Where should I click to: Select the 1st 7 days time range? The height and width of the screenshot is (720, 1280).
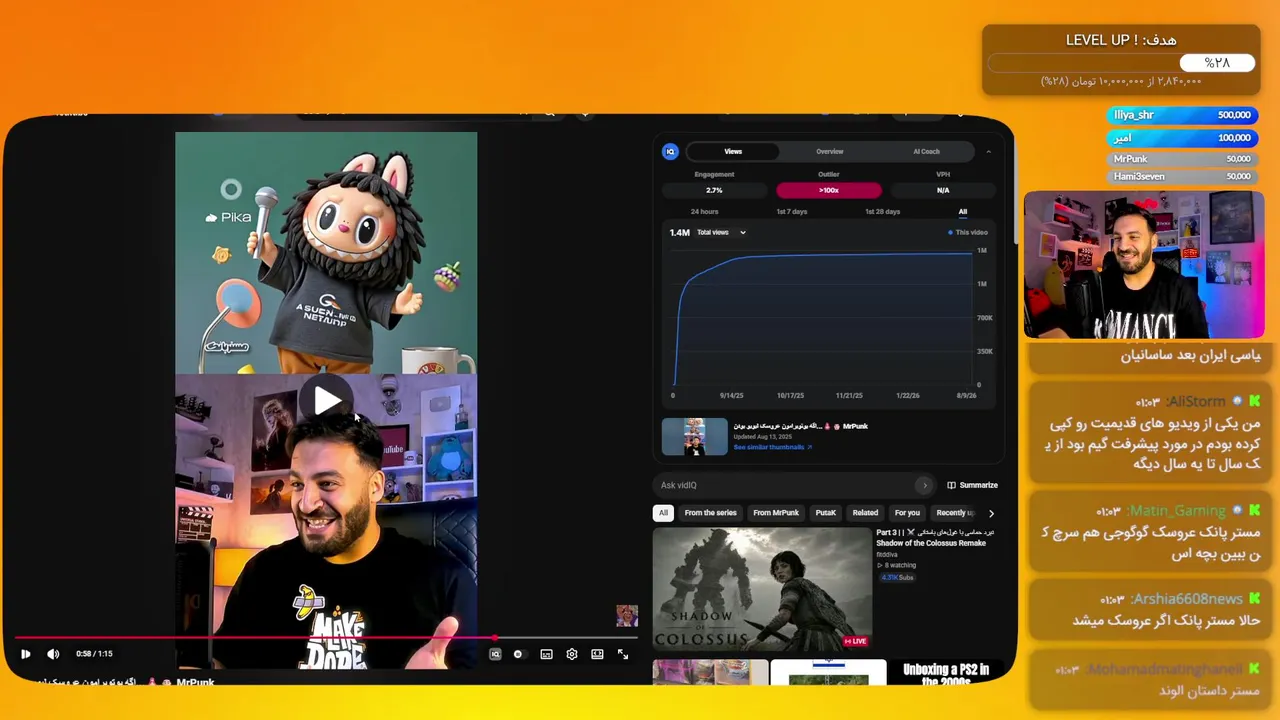pyautogui.click(x=792, y=212)
